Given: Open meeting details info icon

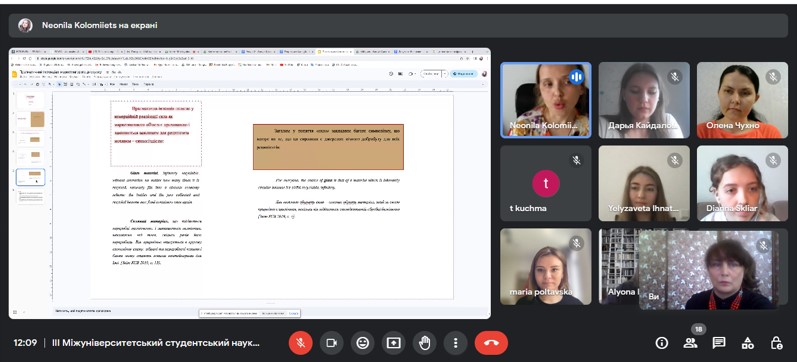Looking at the screenshot, I should click(661, 343).
